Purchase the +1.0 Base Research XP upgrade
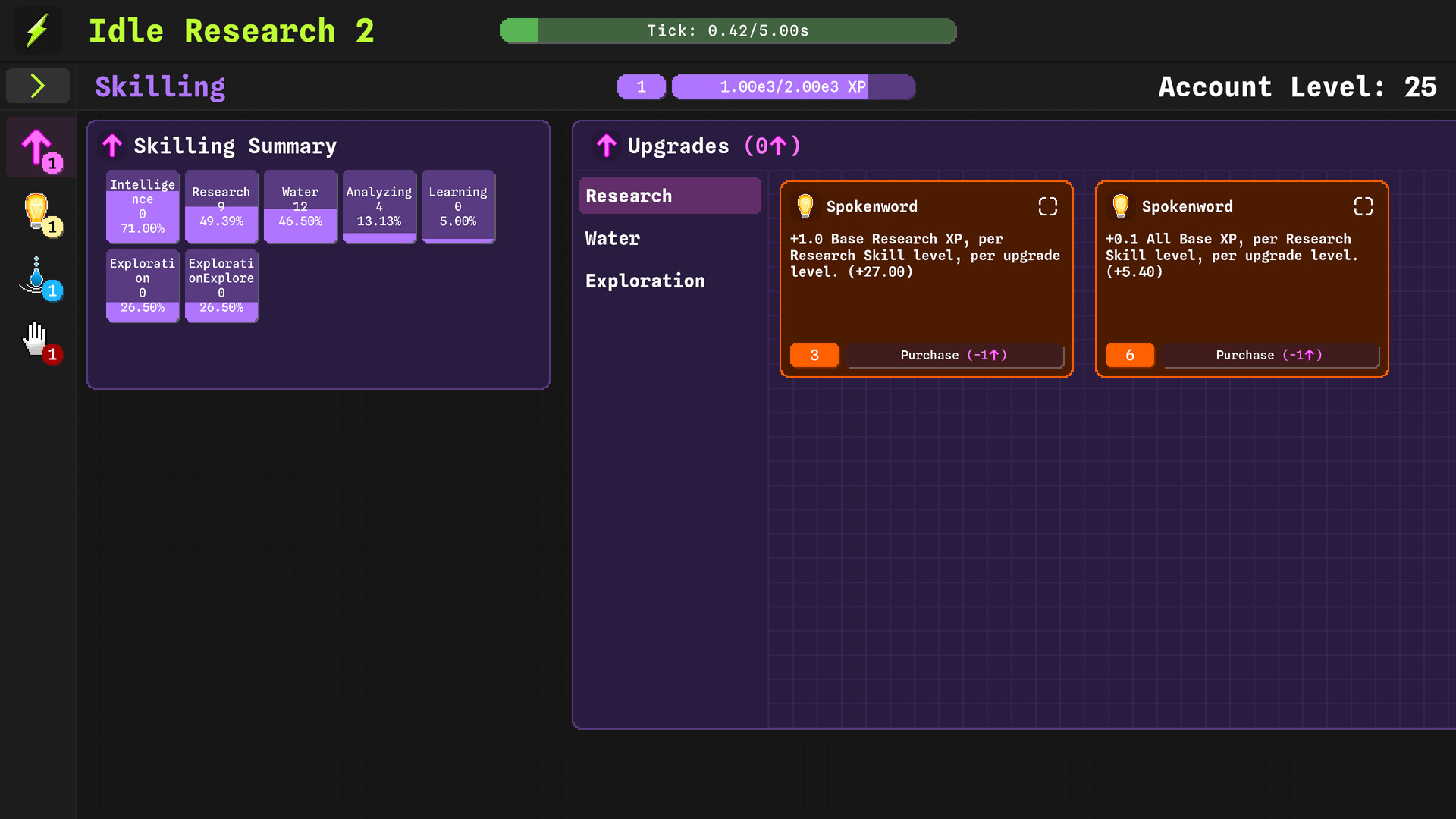 (x=955, y=355)
